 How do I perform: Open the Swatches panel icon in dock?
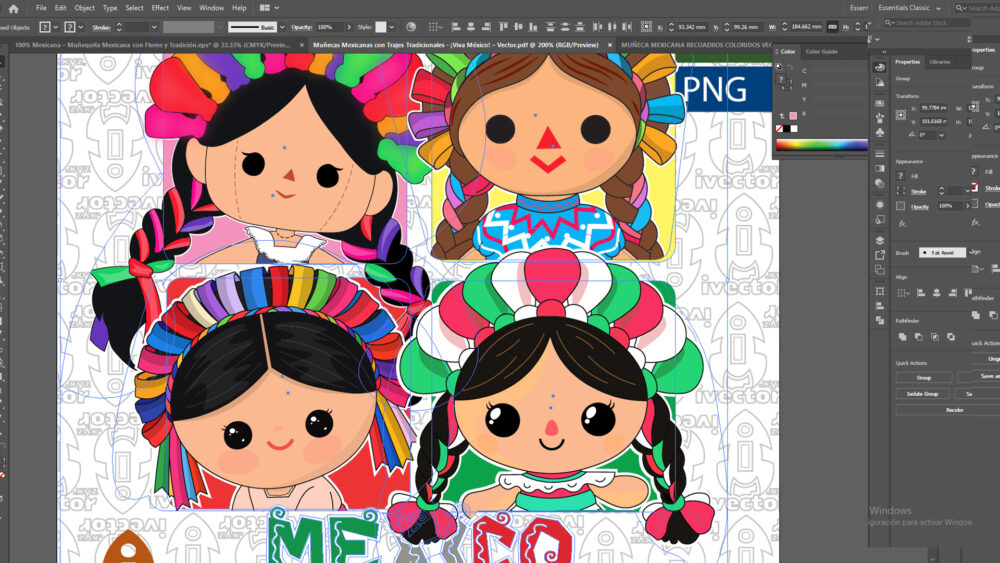880,102
